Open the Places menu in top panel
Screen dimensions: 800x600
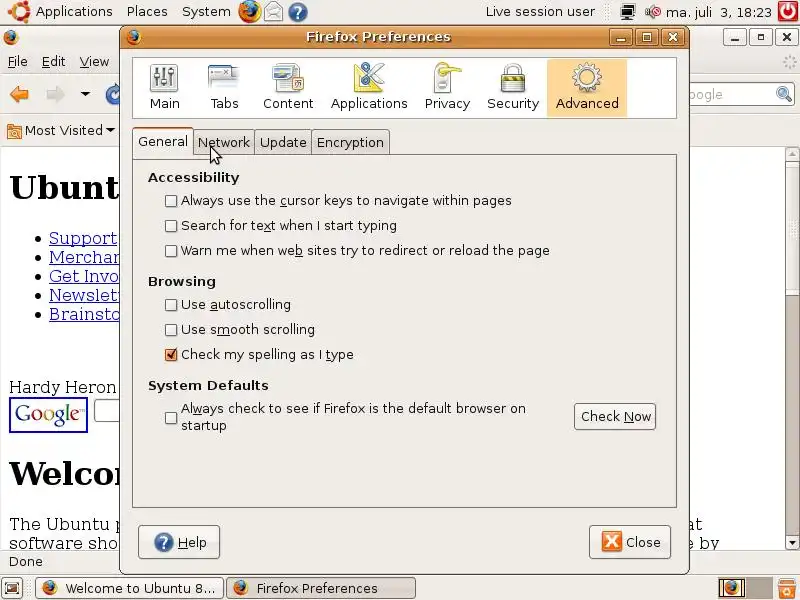click(x=147, y=11)
